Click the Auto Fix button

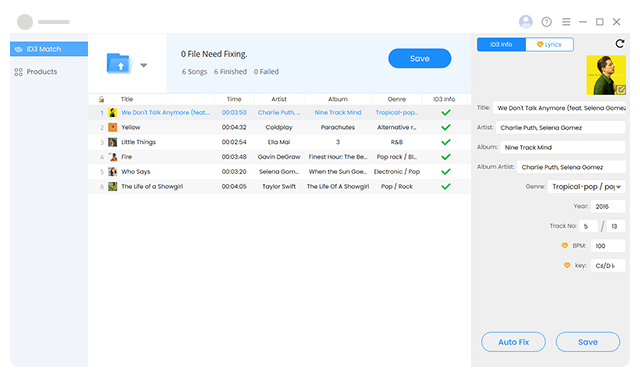513,342
